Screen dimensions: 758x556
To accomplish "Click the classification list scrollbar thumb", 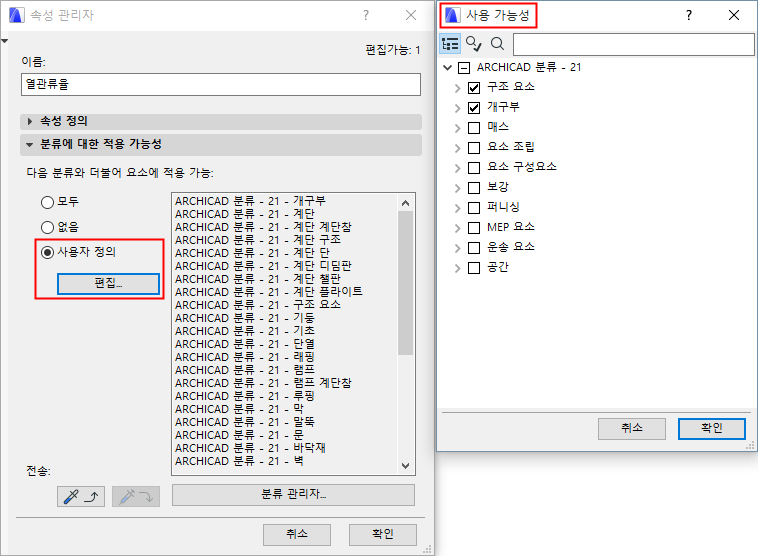I will click(406, 283).
